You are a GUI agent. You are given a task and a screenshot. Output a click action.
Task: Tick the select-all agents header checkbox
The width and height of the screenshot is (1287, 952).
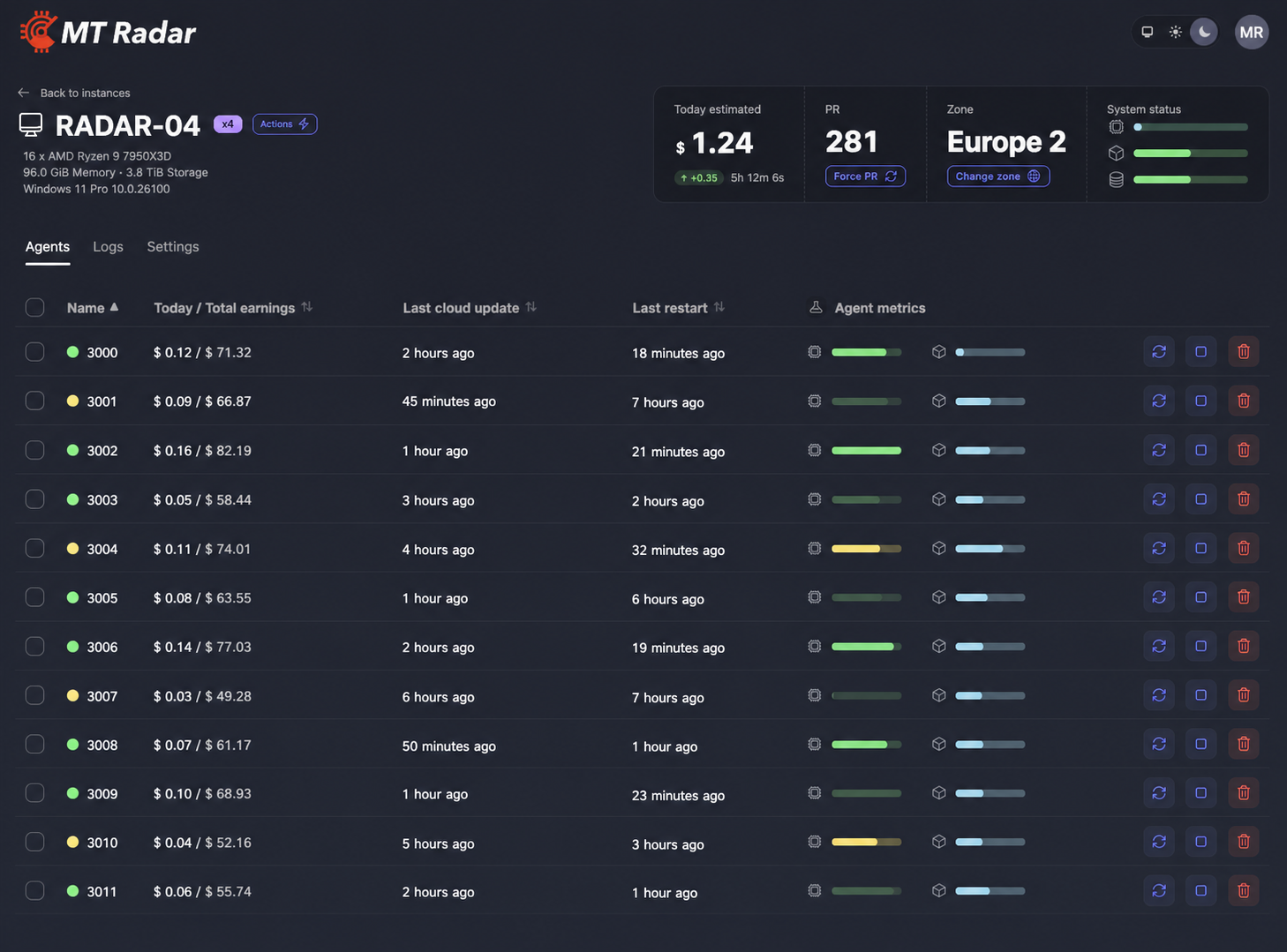[x=34, y=307]
